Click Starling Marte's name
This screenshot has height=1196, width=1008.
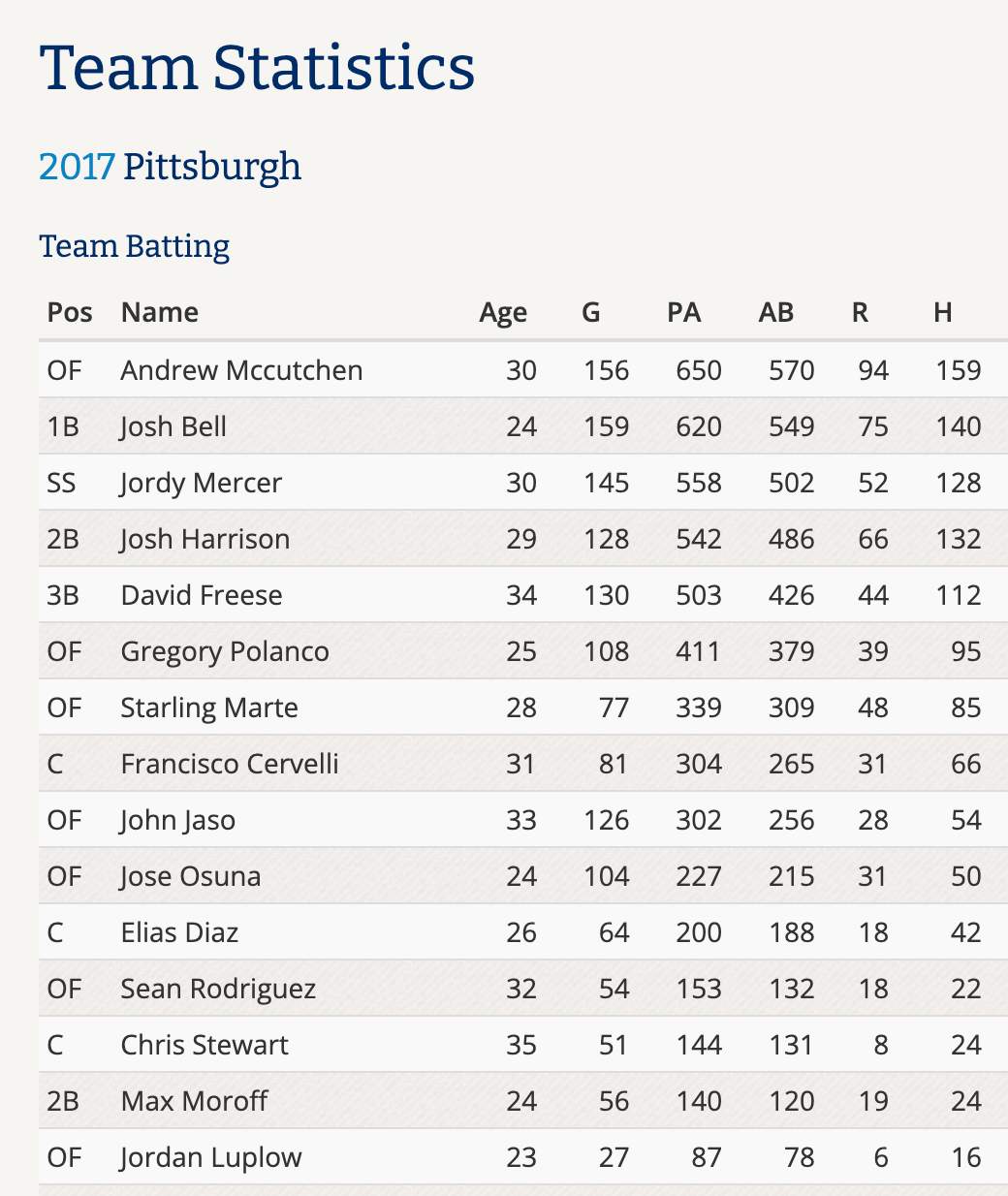click(x=209, y=708)
